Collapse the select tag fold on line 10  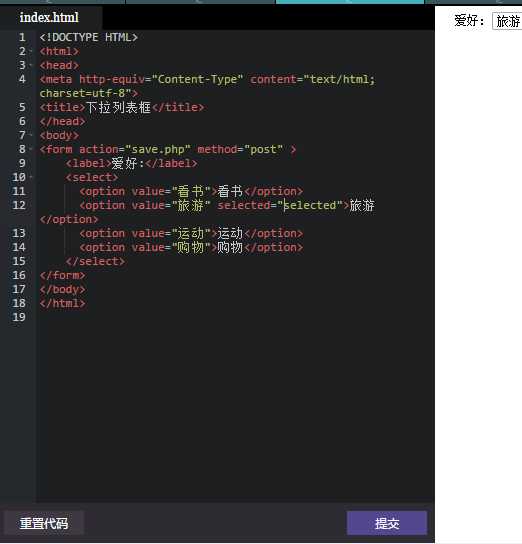pyautogui.click(x=31, y=177)
